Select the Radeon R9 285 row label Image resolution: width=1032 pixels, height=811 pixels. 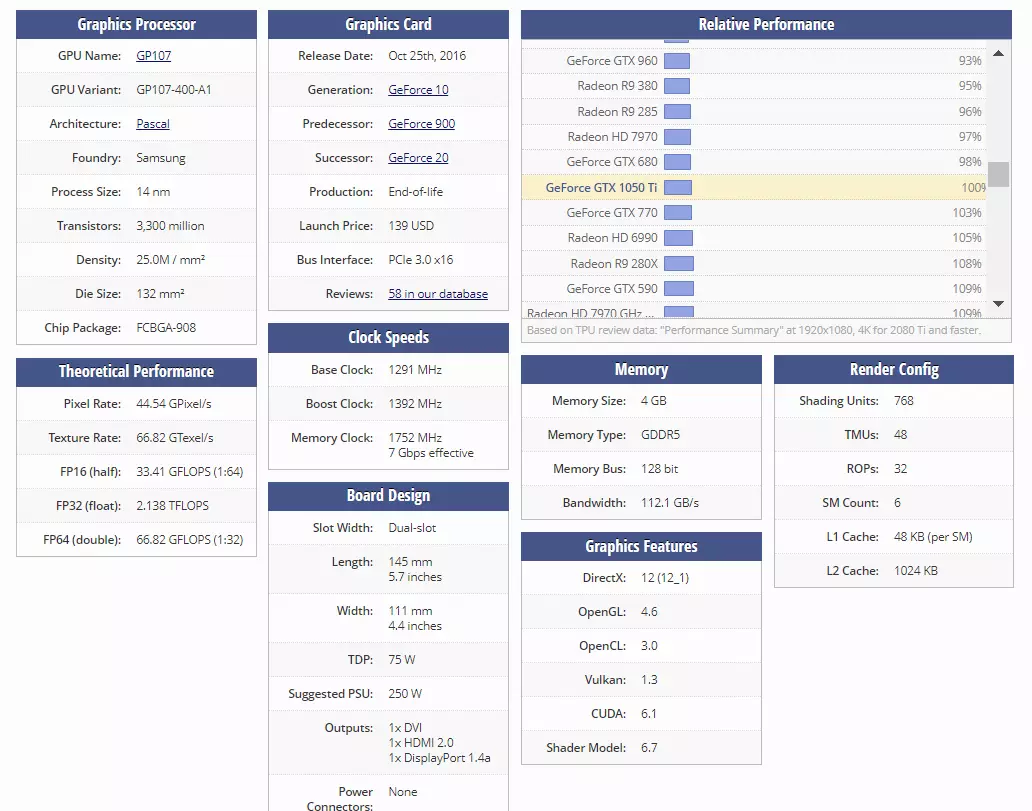point(617,112)
